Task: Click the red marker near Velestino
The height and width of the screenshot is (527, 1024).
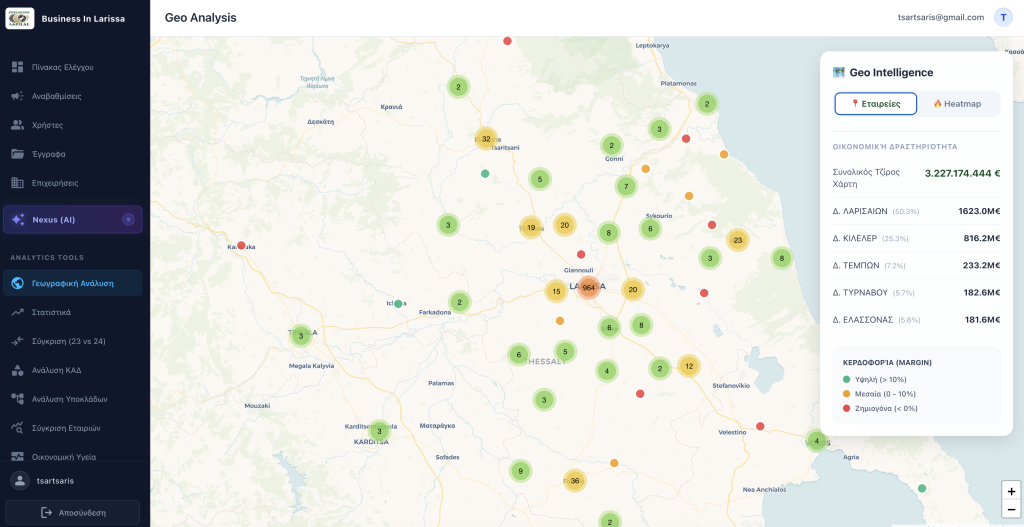Action: (x=760, y=426)
